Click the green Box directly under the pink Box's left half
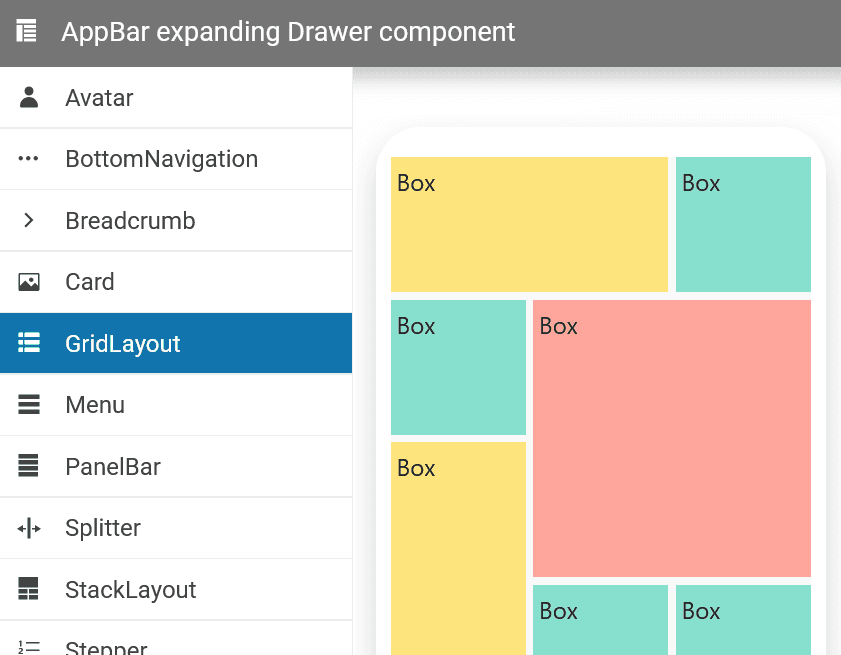This screenshot has height=655, width=841. (x=601, y=620)
